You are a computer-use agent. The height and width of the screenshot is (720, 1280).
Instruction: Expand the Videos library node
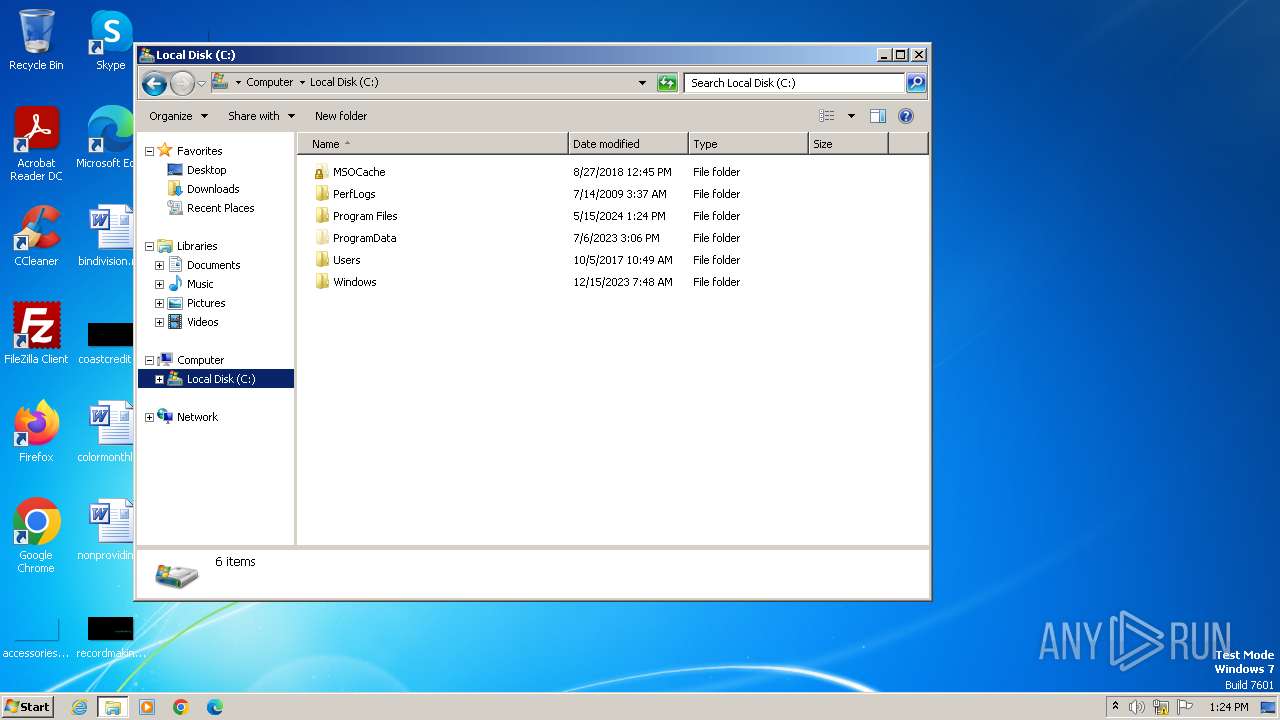[x=159, y=322]
